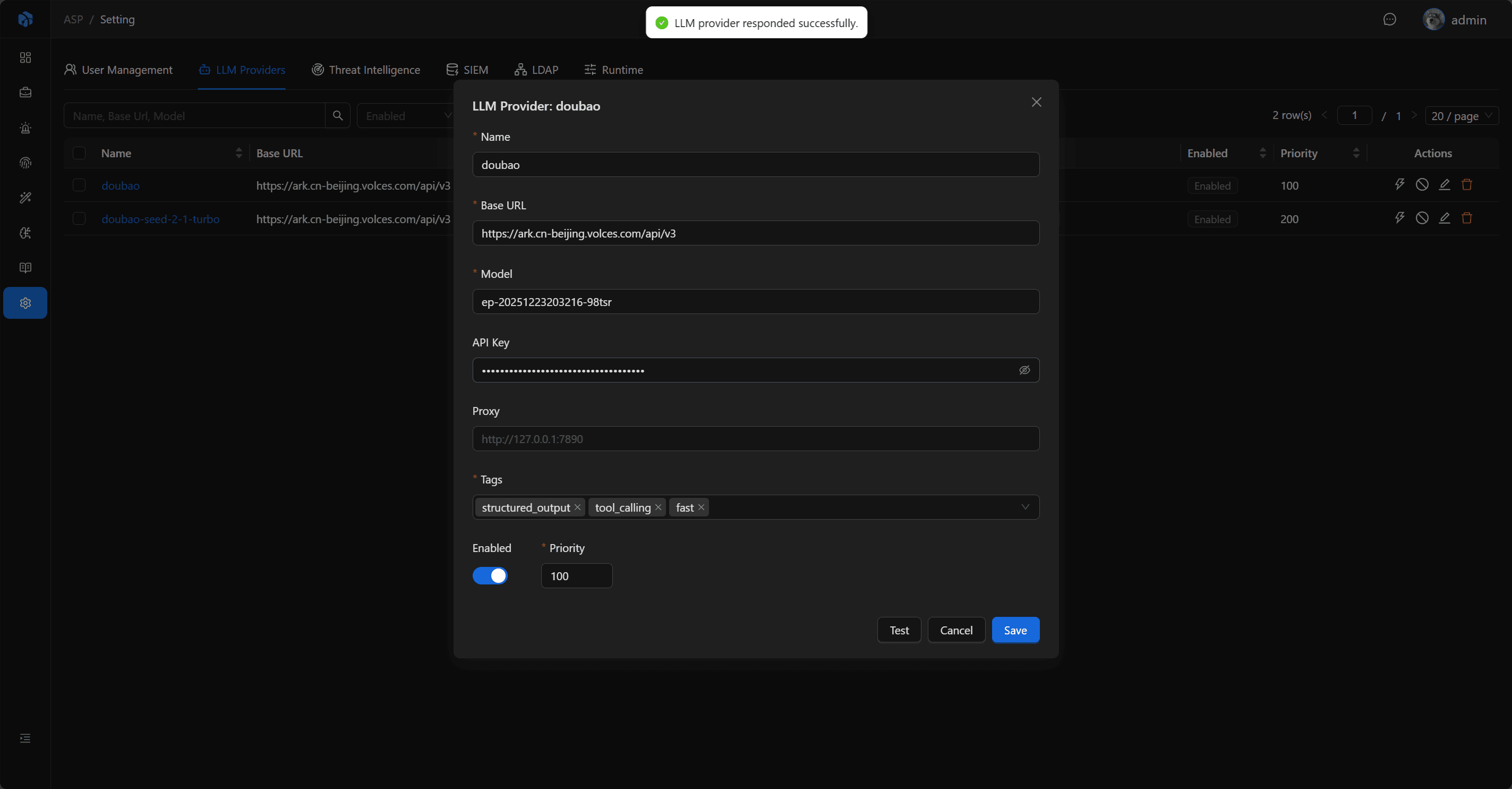The width and height of the screenshot is (1512, 789).
Task: Delete doubao-seed-2-1-turbo trash icon
Action: point(1466,218)
